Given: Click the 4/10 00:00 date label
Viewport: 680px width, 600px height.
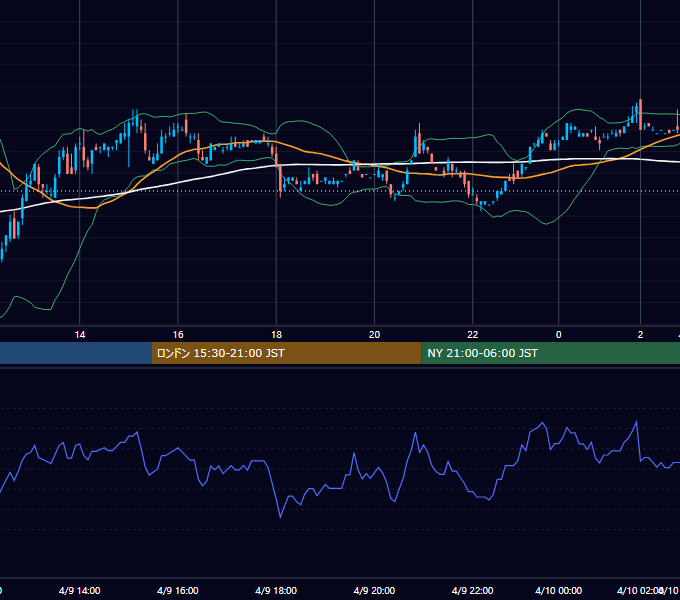Looking at the screenshot, I should coord(559,590).
